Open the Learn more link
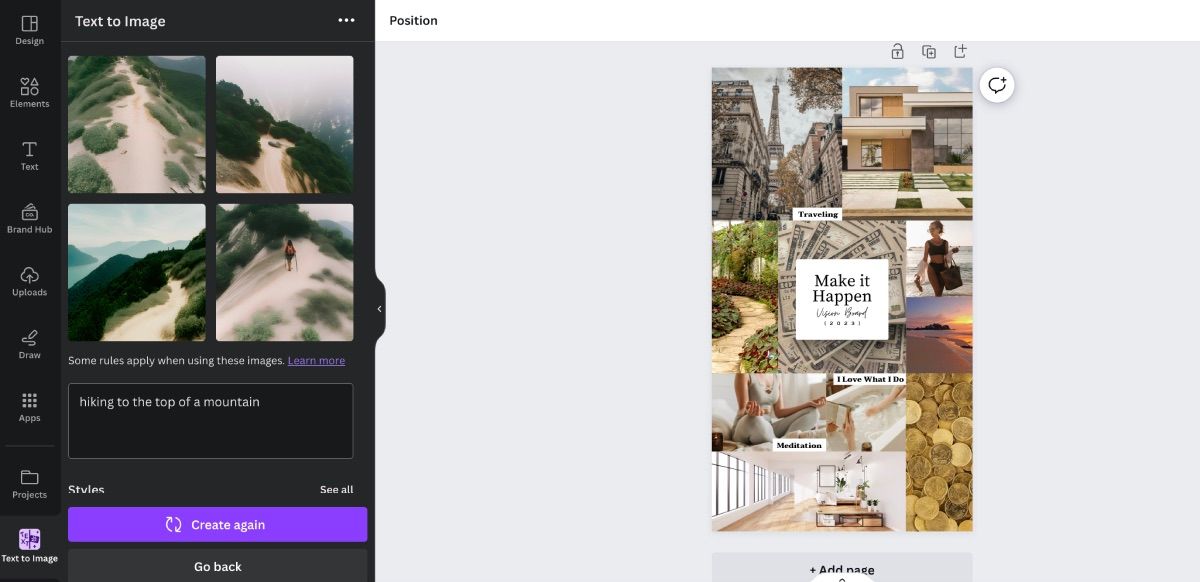 click(316, 360)
